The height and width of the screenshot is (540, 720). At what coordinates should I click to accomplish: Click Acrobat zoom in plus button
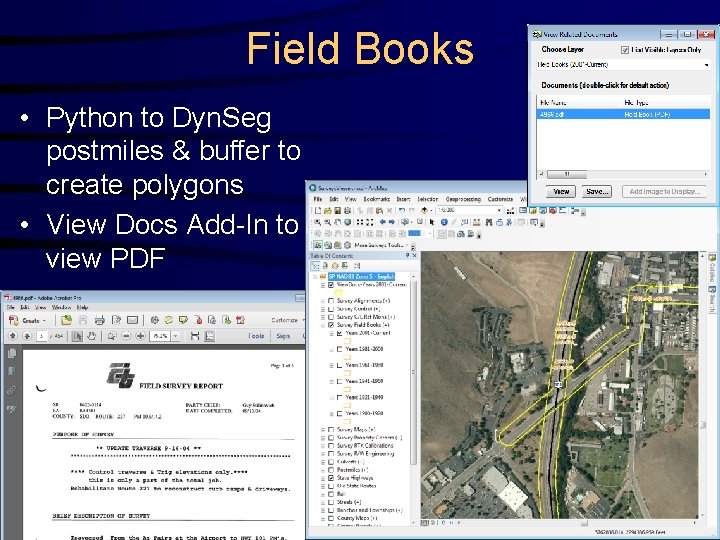tap(141, 336)
